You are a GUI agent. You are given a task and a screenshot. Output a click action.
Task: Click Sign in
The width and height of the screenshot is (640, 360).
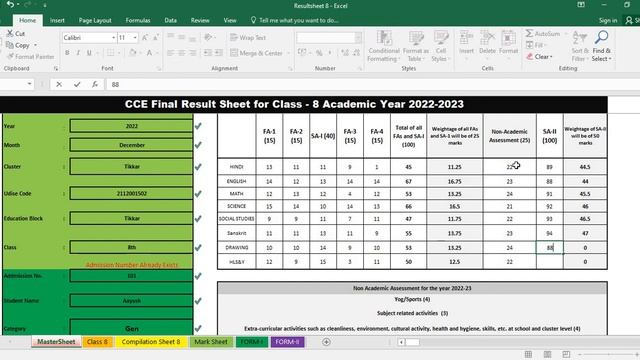click(x=608, y=20)
